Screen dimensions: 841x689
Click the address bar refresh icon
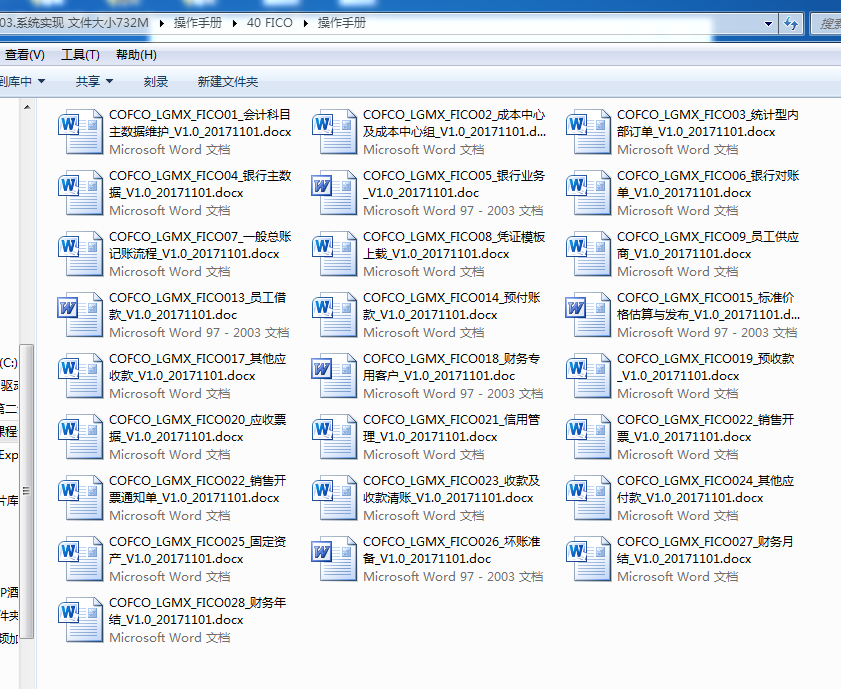(x=791, y=24)
